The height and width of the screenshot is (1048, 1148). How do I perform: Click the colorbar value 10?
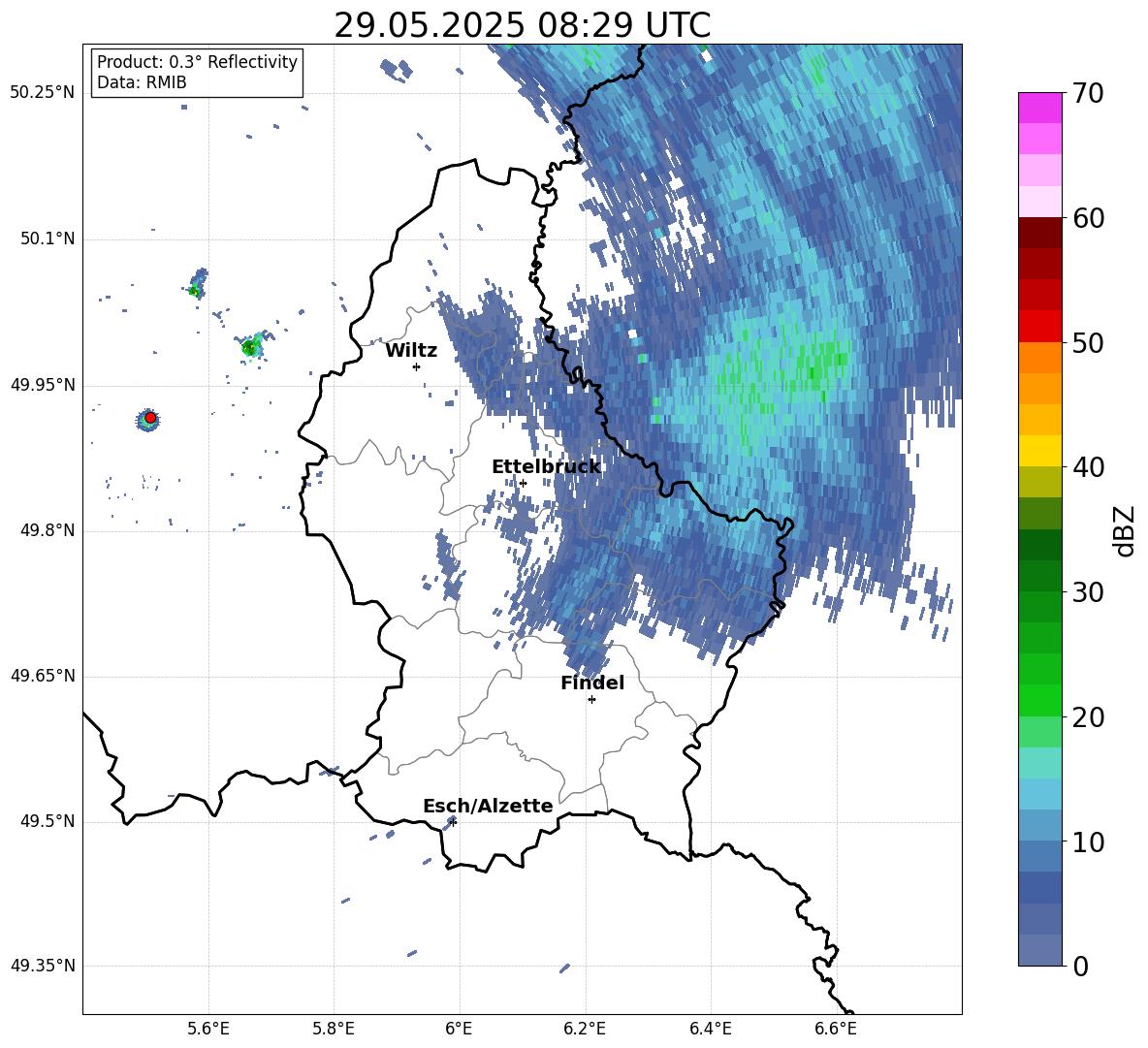[1088, 842]
